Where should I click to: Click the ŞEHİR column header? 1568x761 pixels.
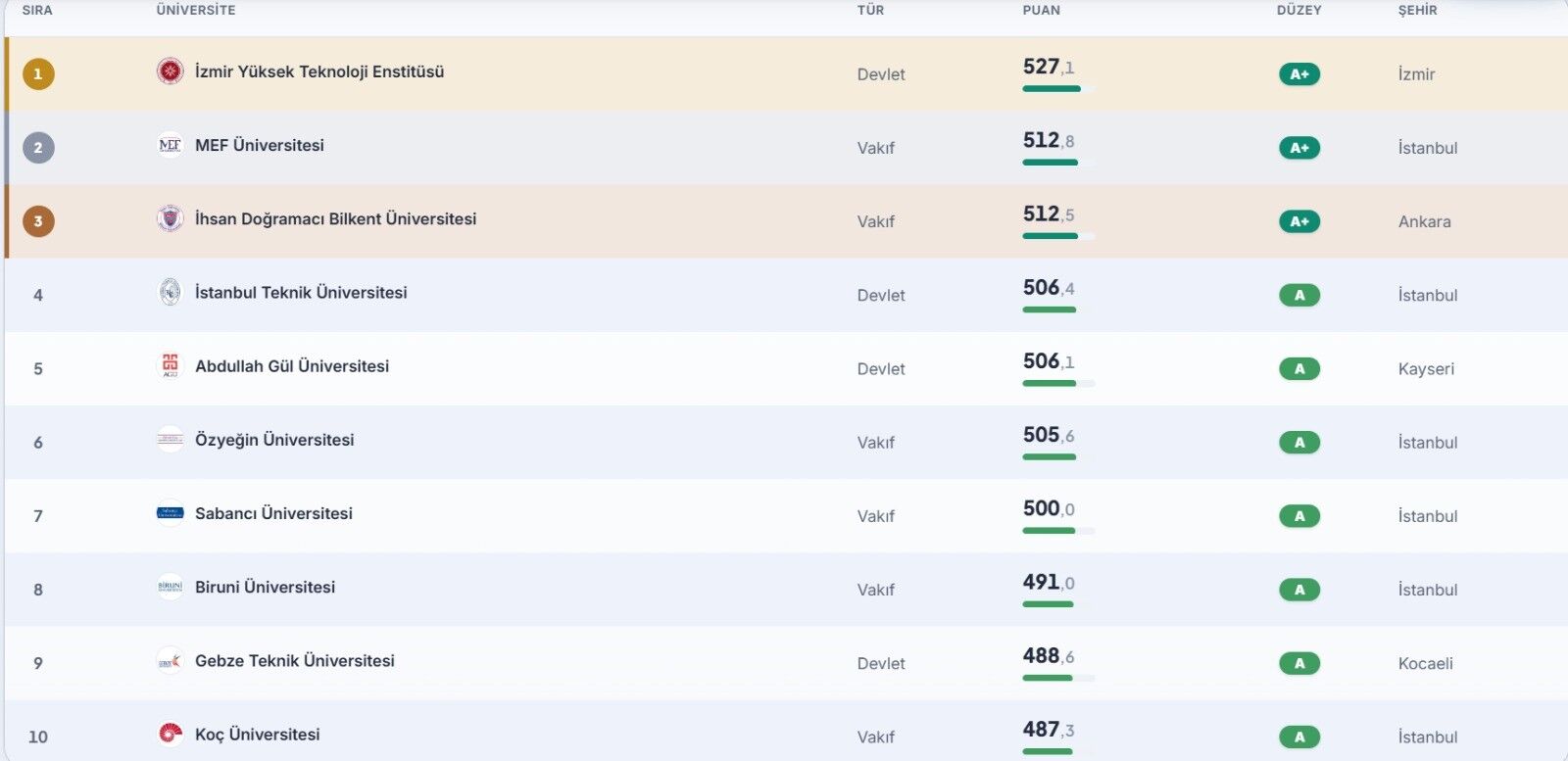(x=1418, y=10)
